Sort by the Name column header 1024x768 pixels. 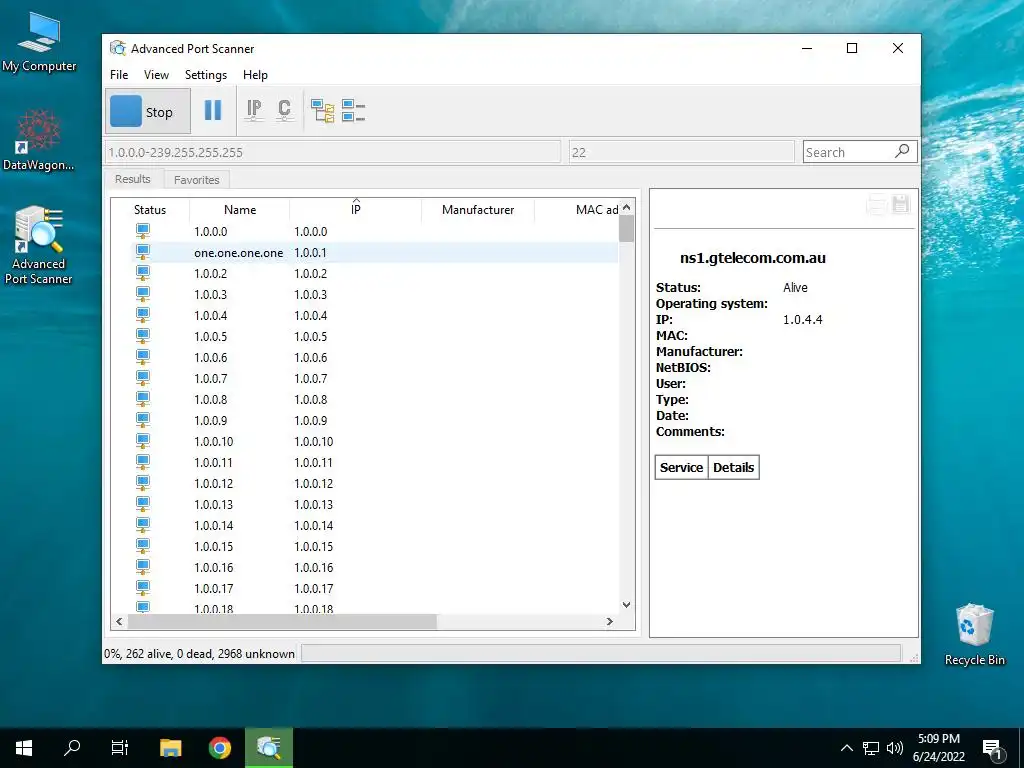tap(240, 210)
